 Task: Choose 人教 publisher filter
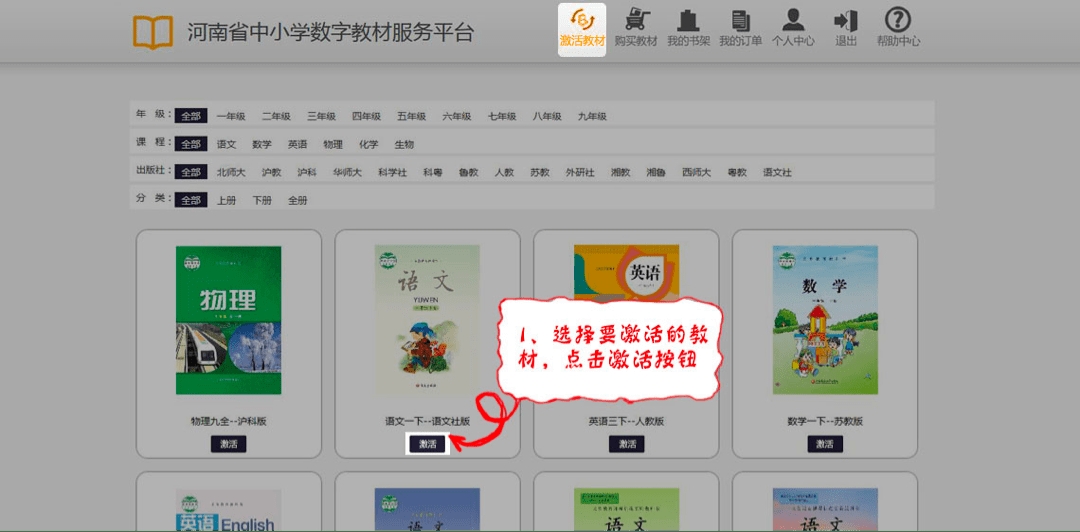click(x=504, y=172)
